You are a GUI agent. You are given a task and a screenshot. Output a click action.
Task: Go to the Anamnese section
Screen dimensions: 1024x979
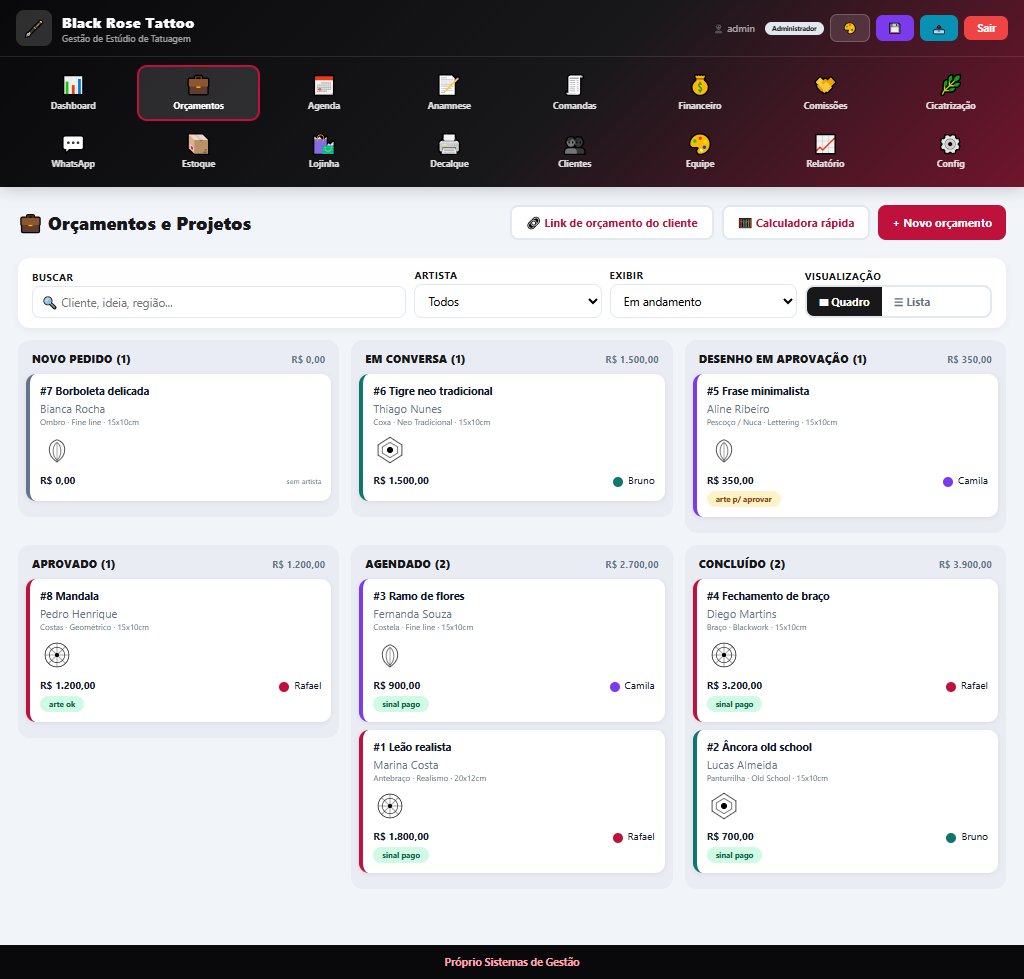pyautogui.click(x=449, y=93)
